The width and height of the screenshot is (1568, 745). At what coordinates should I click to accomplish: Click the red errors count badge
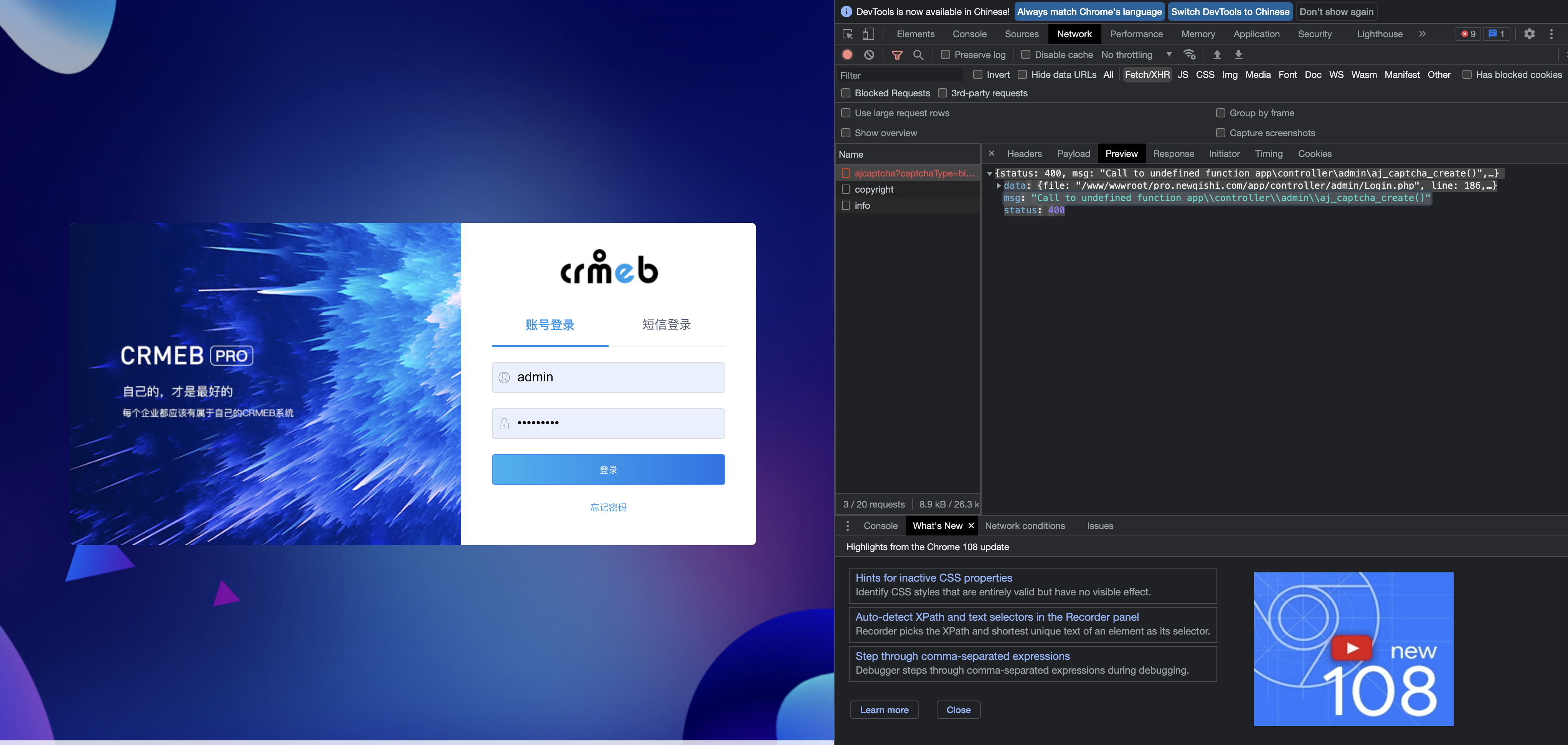[x=1469, y=34]
